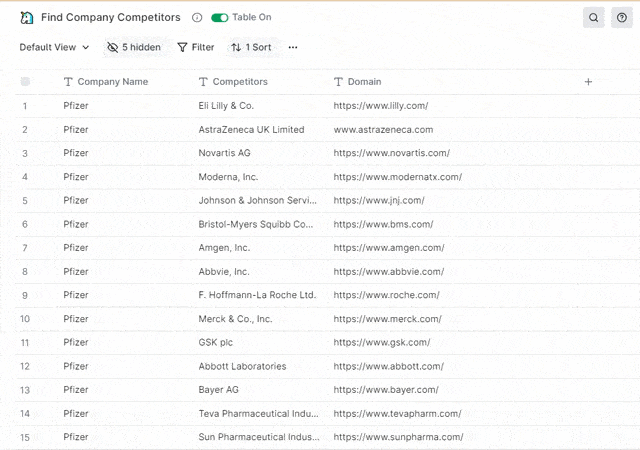Toggle the Table On switch

[220, 18]
